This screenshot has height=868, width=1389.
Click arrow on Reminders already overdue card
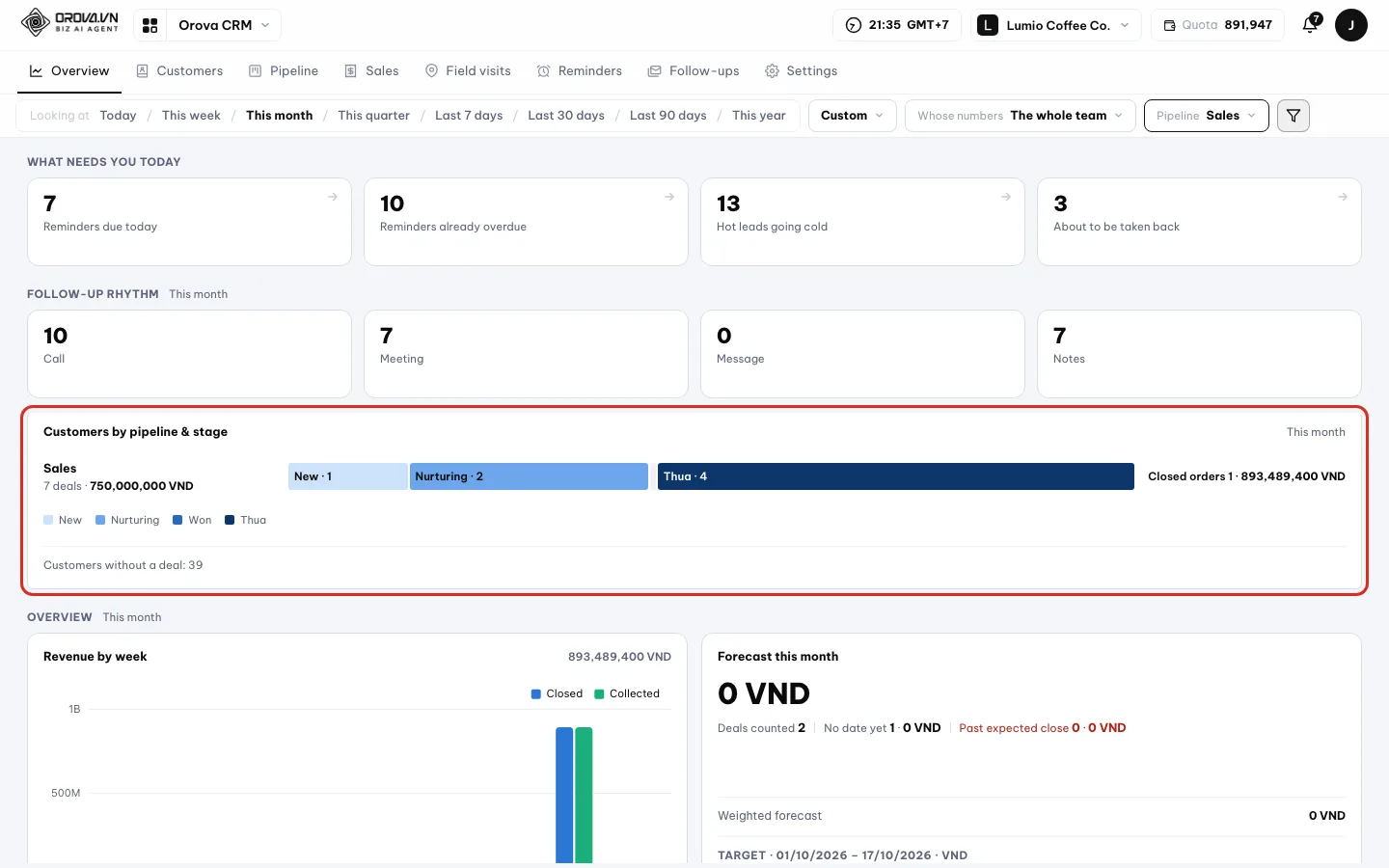point(669,197)
